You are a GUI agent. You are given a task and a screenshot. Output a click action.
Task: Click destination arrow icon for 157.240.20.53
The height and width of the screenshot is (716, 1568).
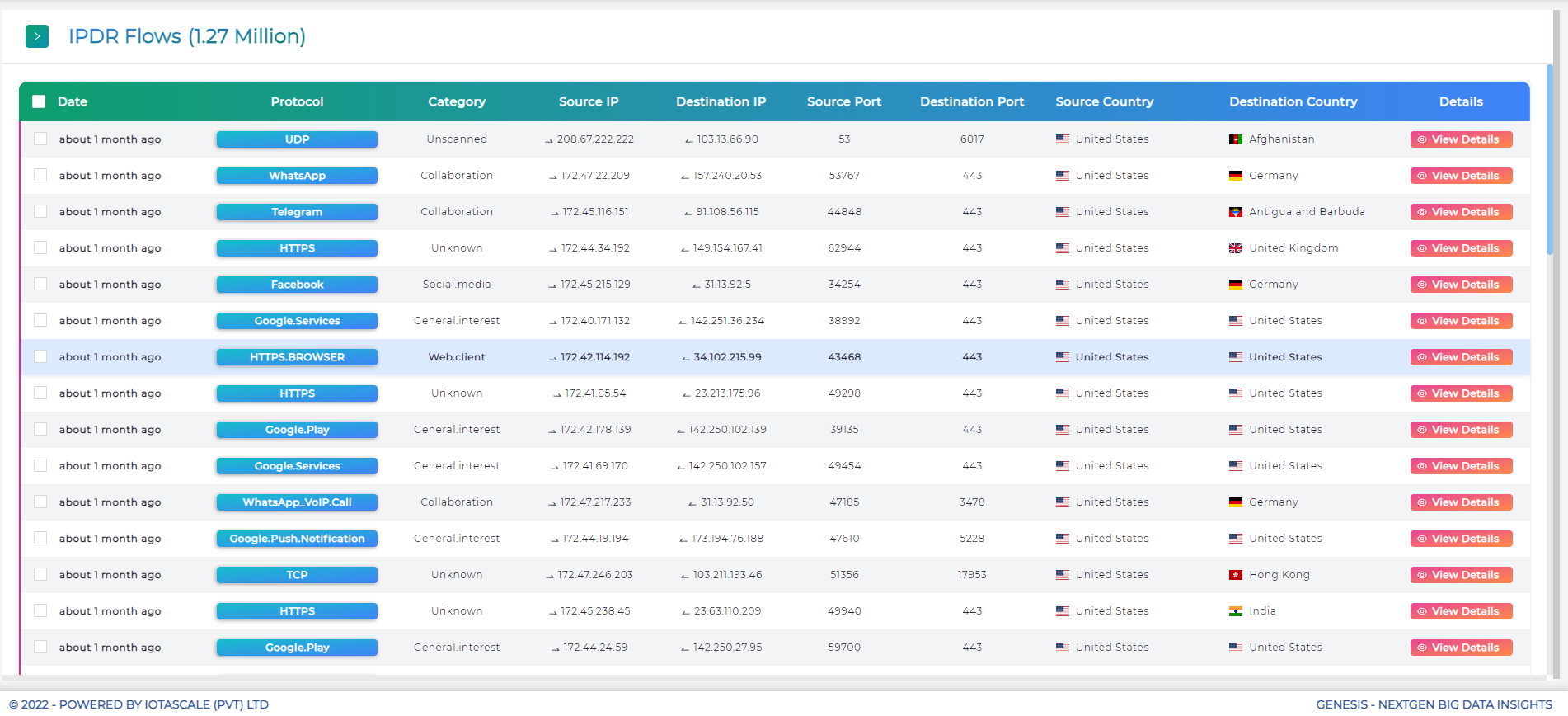684,177
